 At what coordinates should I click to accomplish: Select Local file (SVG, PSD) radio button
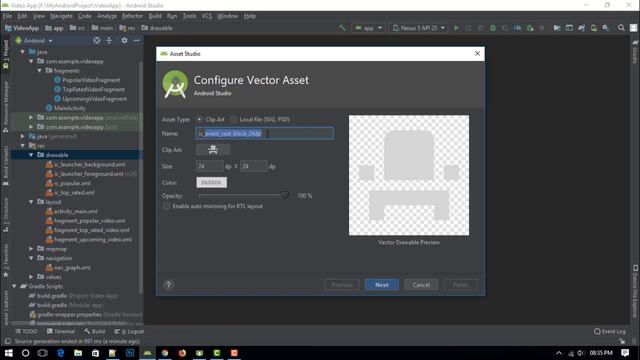tap(233, 119)
